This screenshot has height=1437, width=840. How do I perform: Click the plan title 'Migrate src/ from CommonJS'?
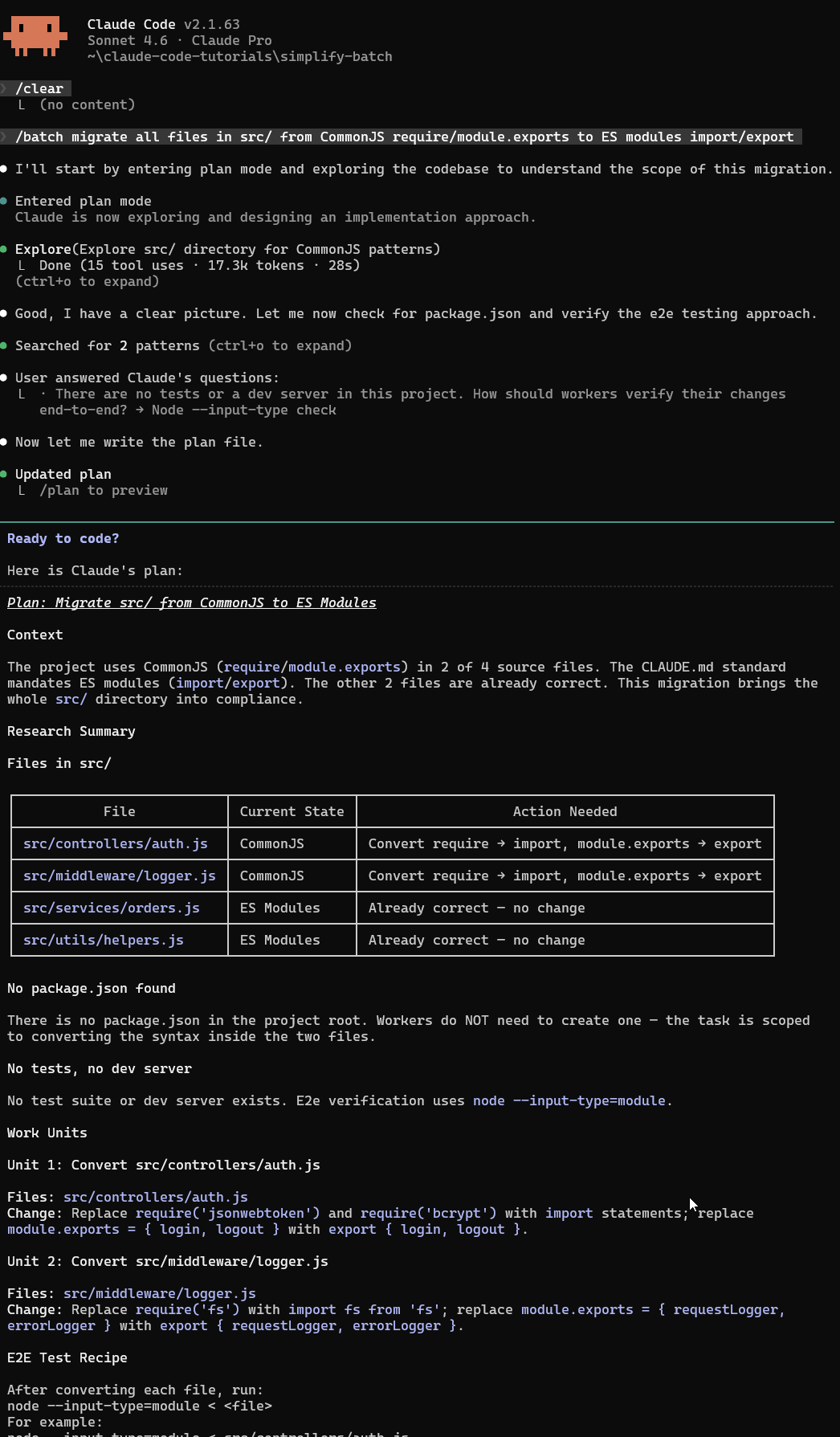click(191, 602)
